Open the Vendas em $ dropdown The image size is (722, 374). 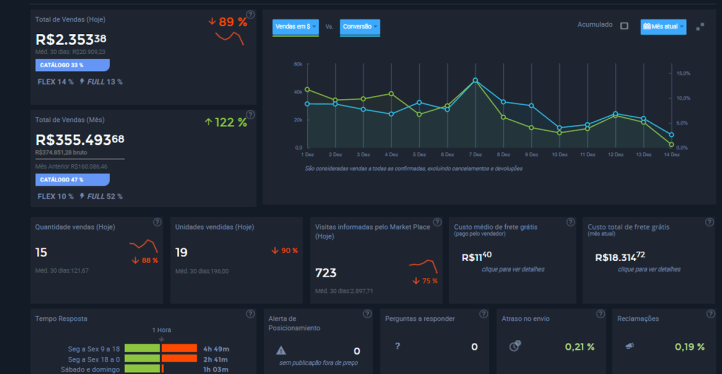[296, 27]
